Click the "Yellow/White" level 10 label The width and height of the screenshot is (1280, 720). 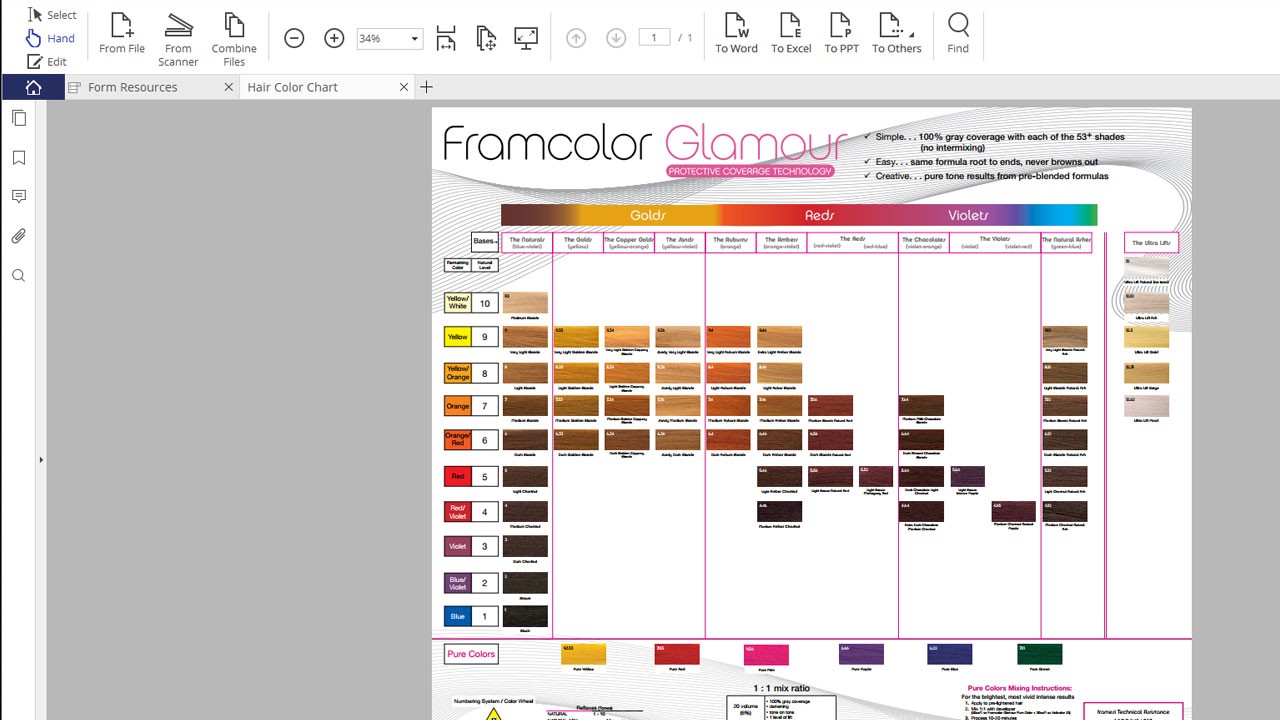coord(458,303)
